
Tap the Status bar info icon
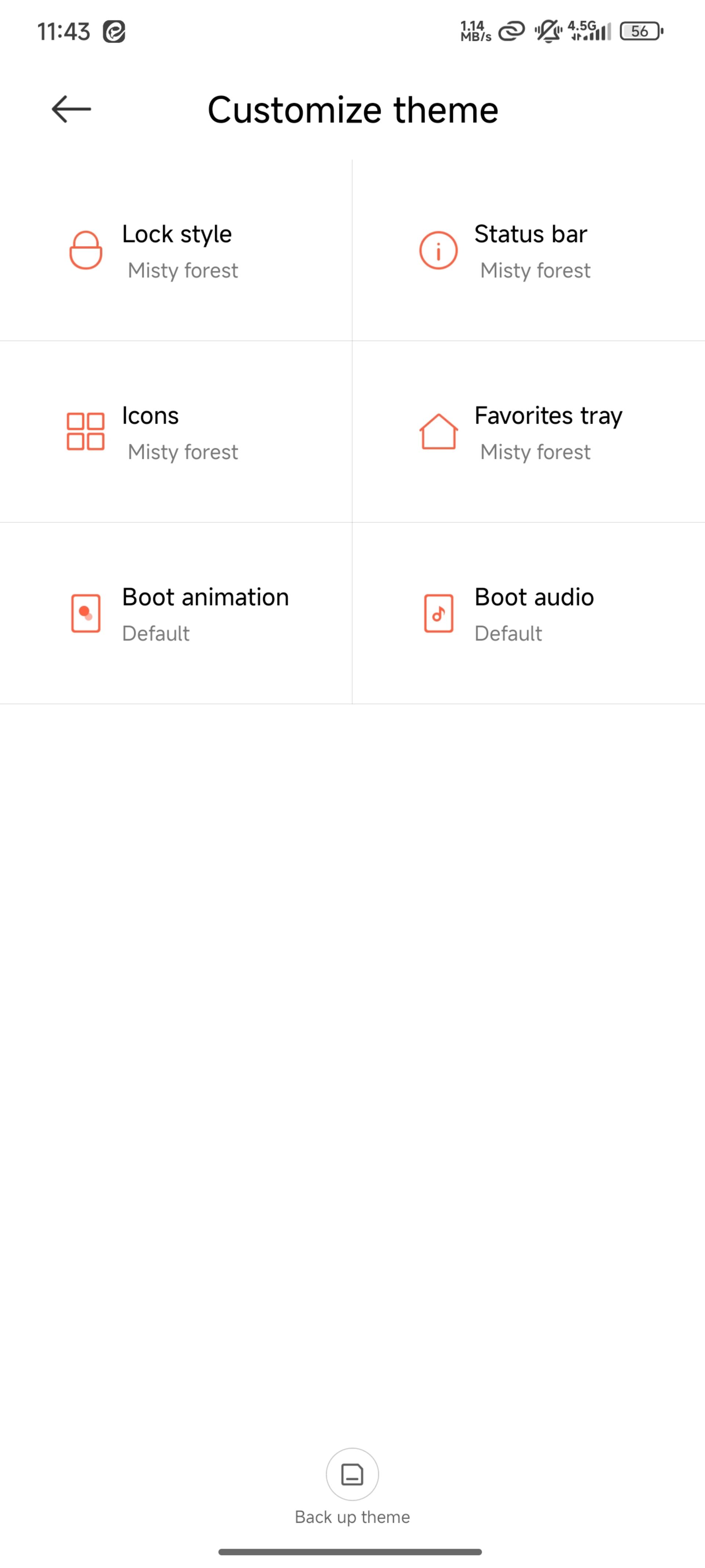click(438, 249)
